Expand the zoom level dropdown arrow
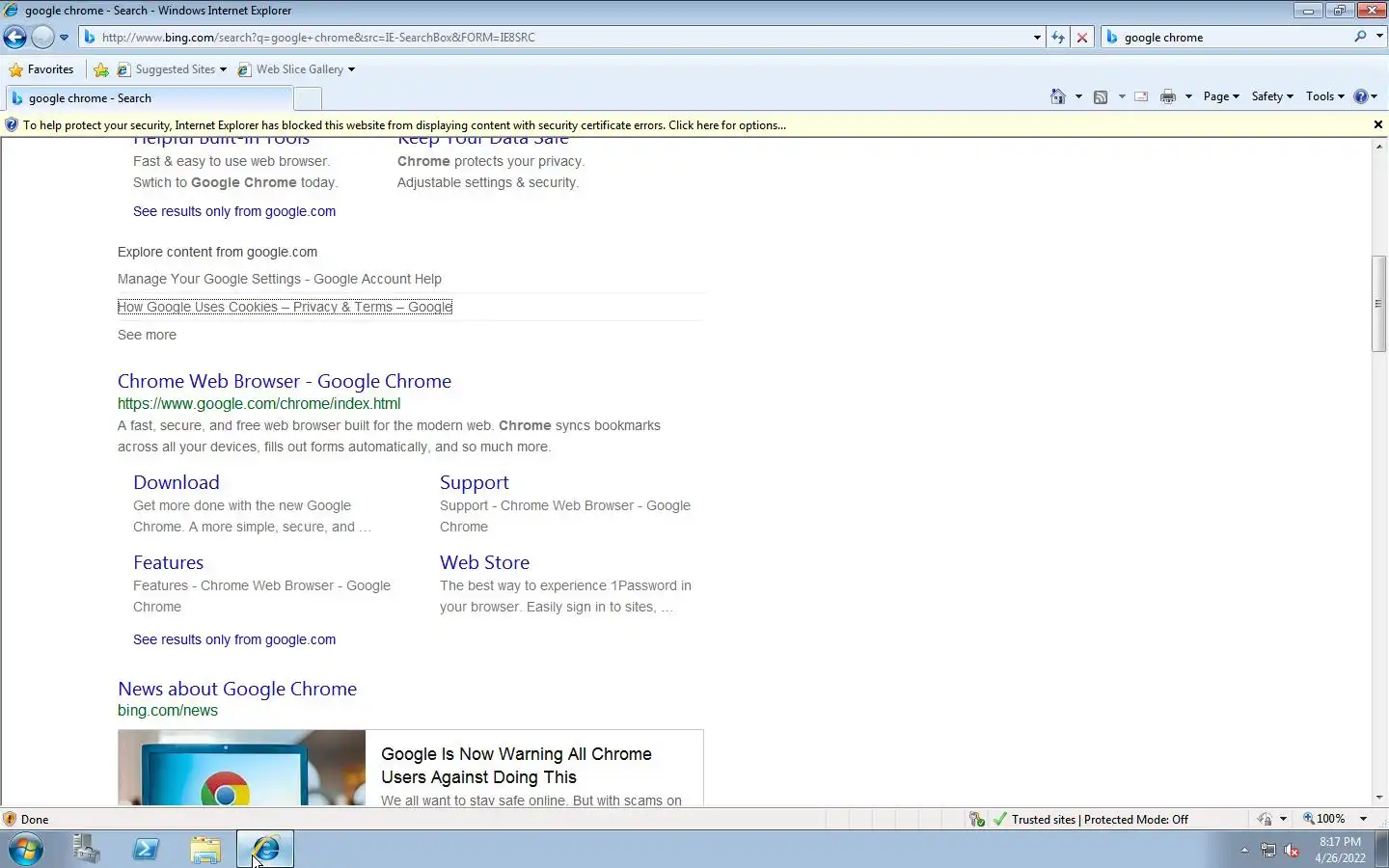The image size is (1389, 868). (x=1363, y=819)
